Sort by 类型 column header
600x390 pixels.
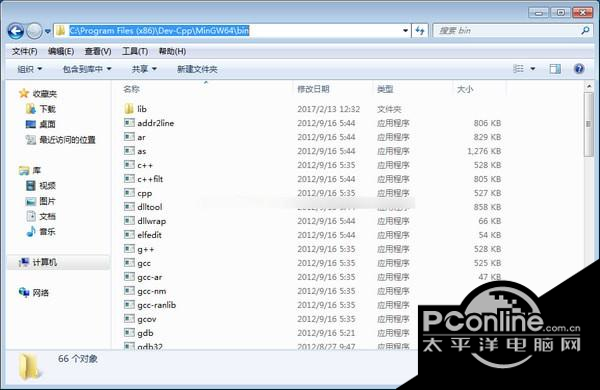click(385, 89)
